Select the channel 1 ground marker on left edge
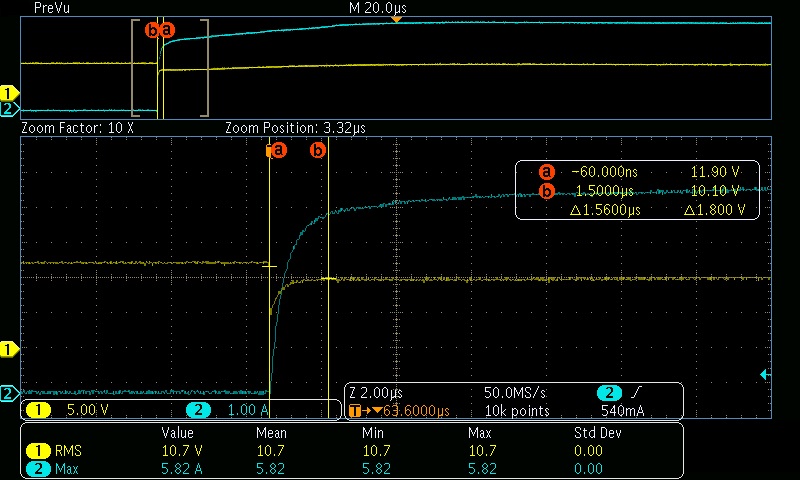Screen dimensions: 800x480 [10, 349]
